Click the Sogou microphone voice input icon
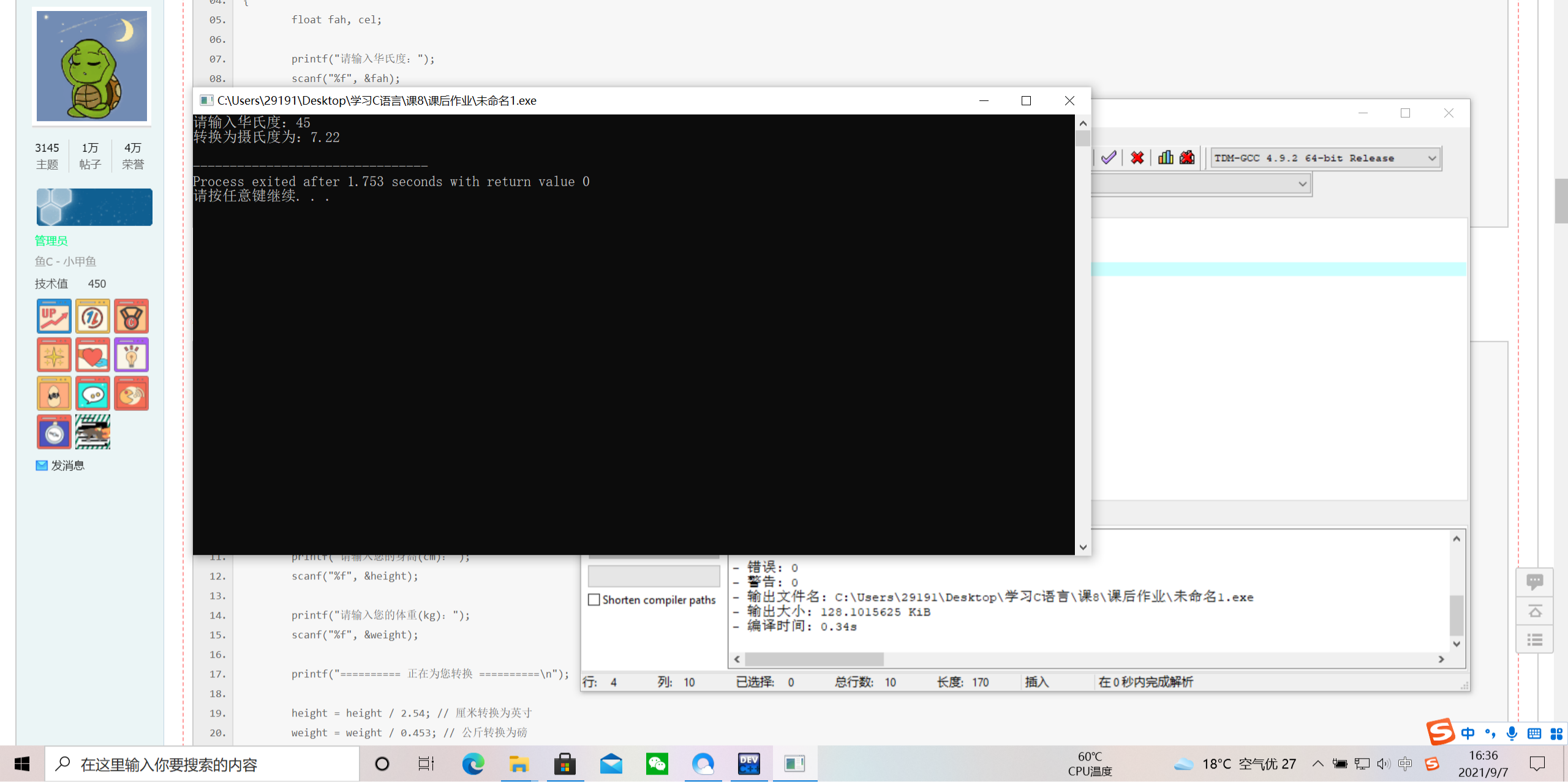The width and height of the screenshot is (1568, 782). pos(1512,733)
